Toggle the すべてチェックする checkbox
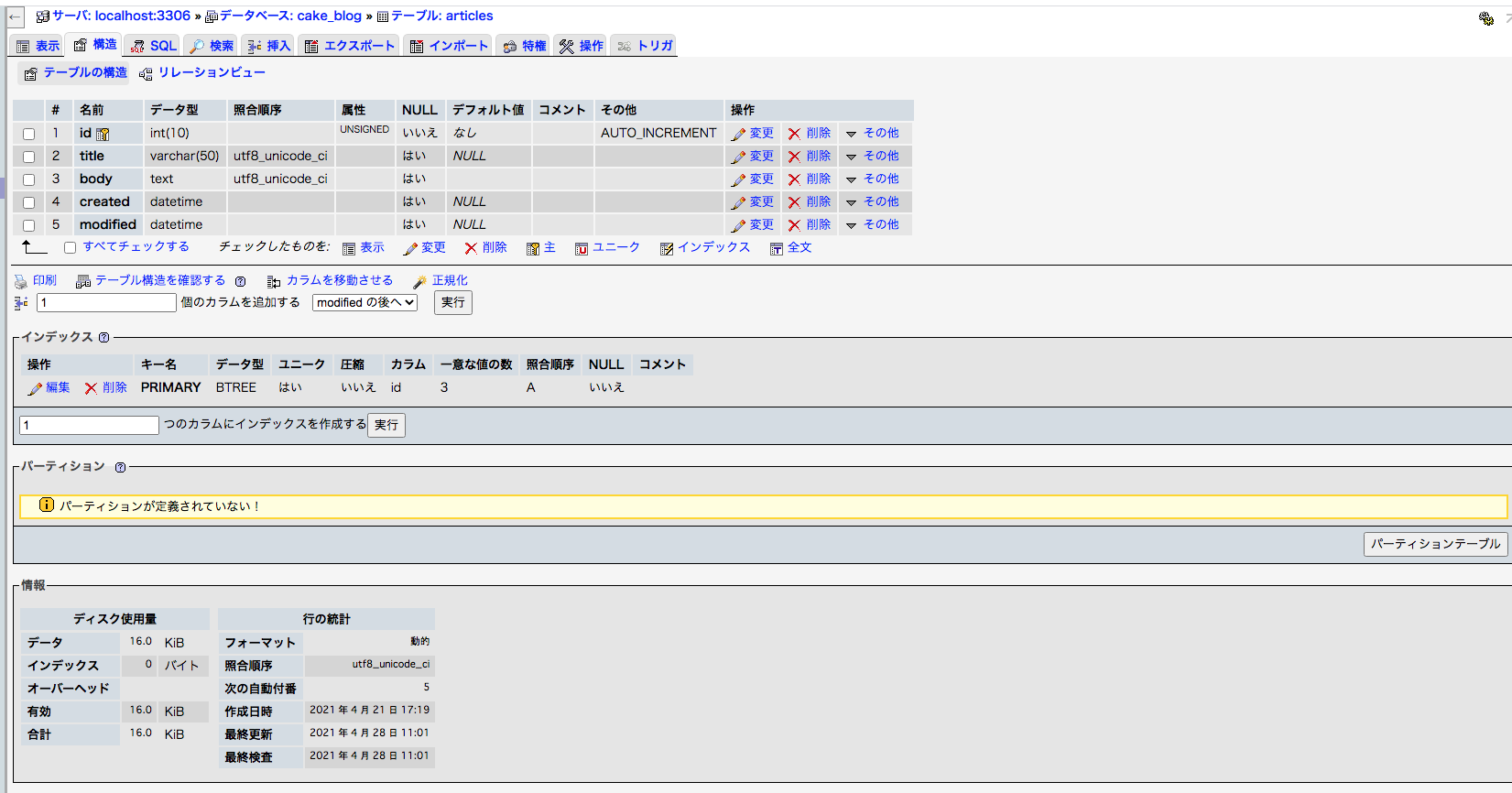 coord(70,247)
